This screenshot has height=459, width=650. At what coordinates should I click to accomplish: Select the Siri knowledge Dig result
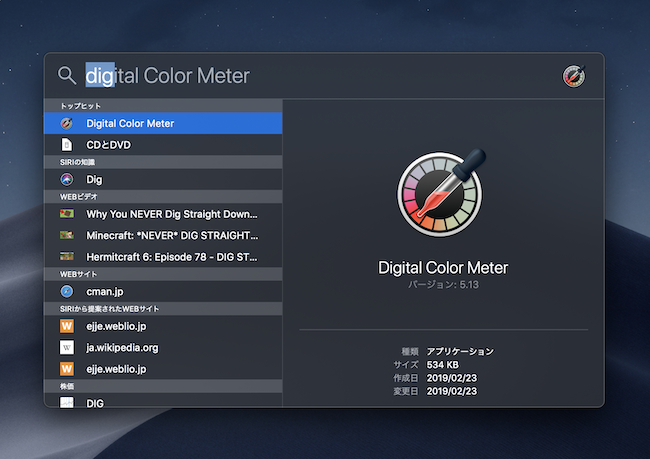163,179
